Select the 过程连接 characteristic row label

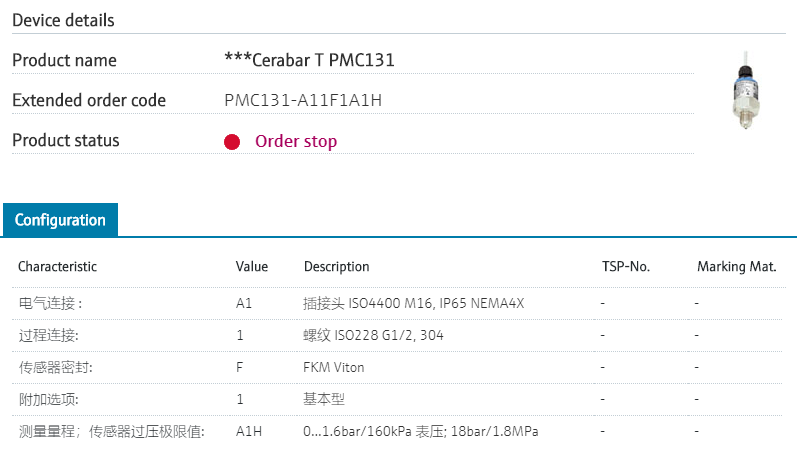coord(49,335)
